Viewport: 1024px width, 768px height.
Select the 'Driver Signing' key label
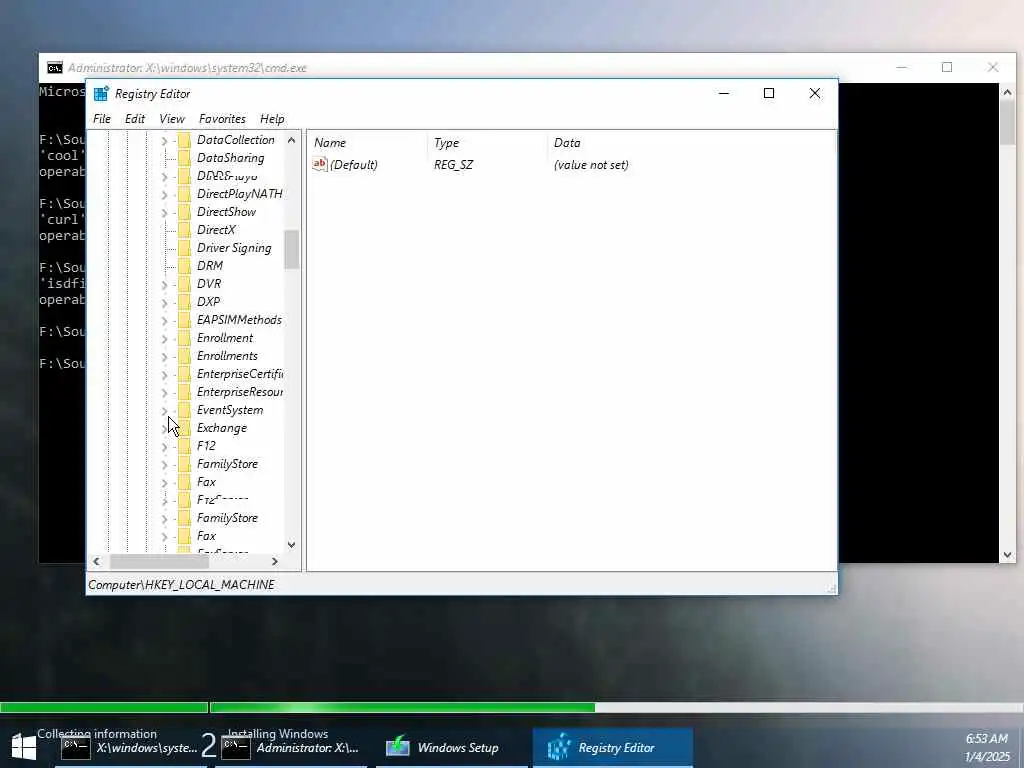234,248
